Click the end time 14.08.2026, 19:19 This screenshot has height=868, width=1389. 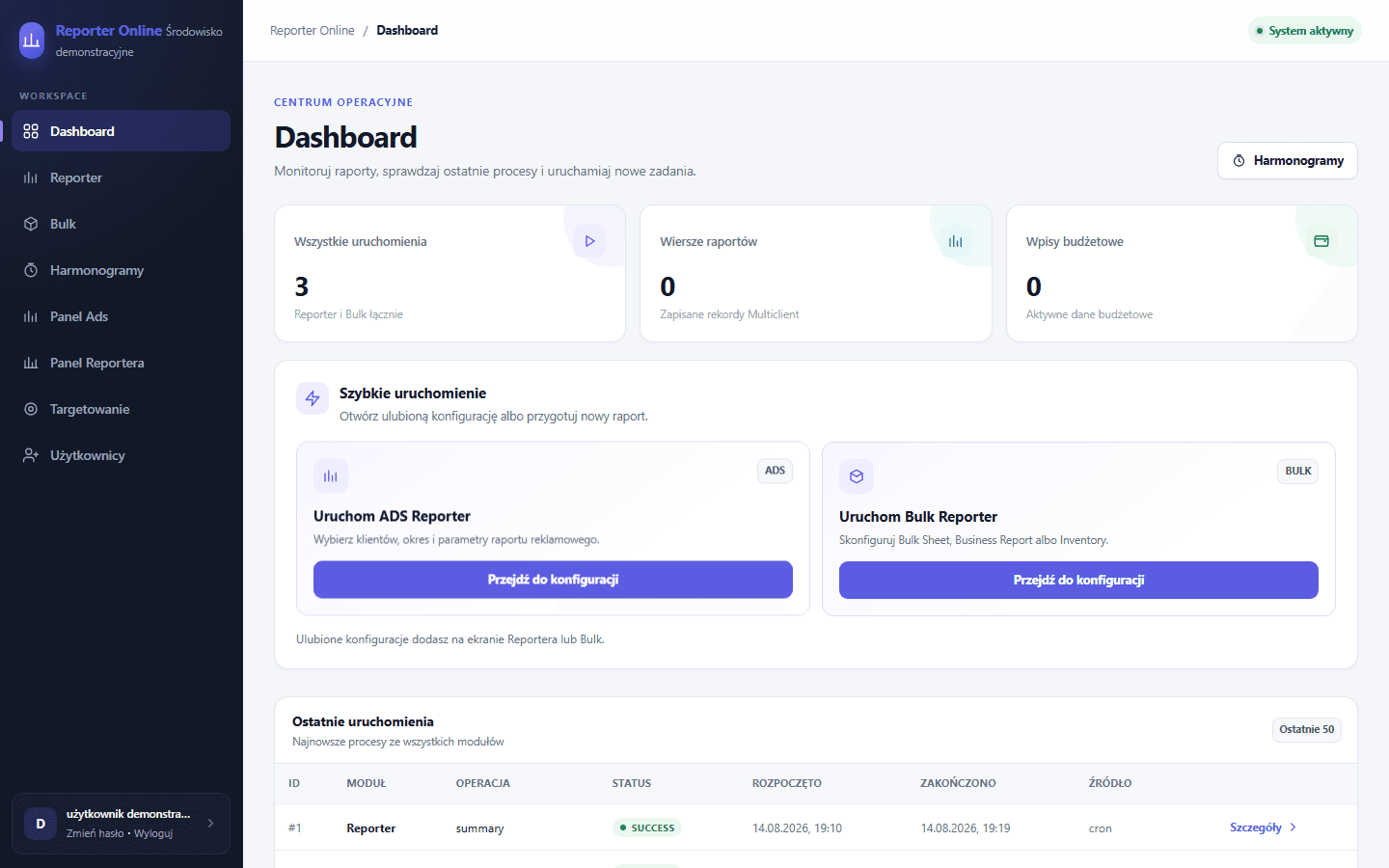(966, 828)
